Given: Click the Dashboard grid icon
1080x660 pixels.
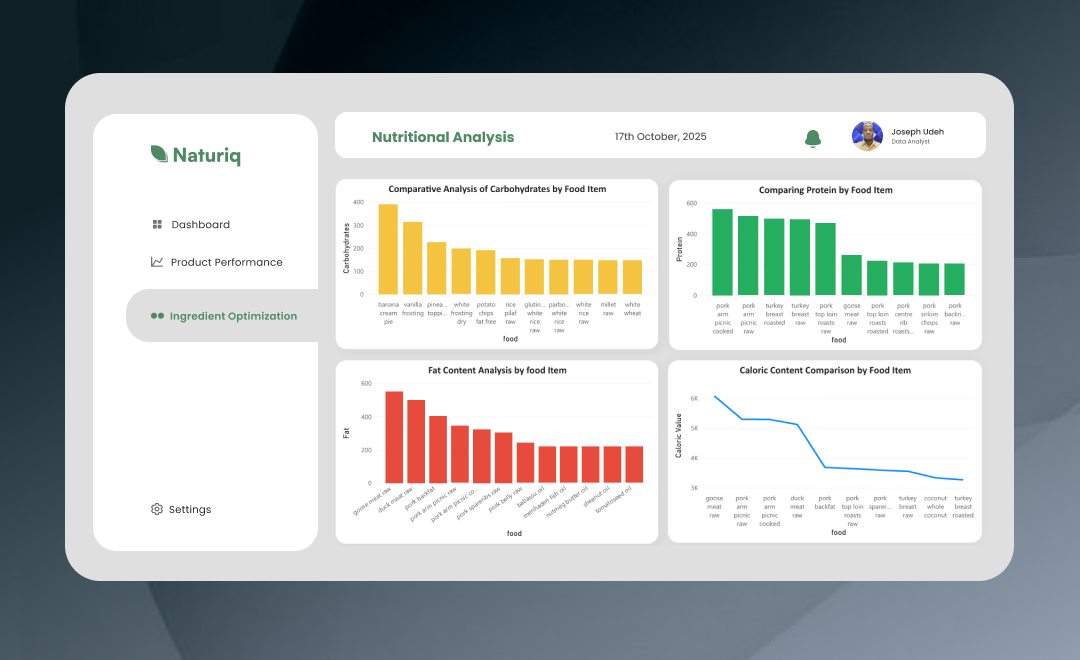Looking at the screenshot, I should click(x=157, y=225).
